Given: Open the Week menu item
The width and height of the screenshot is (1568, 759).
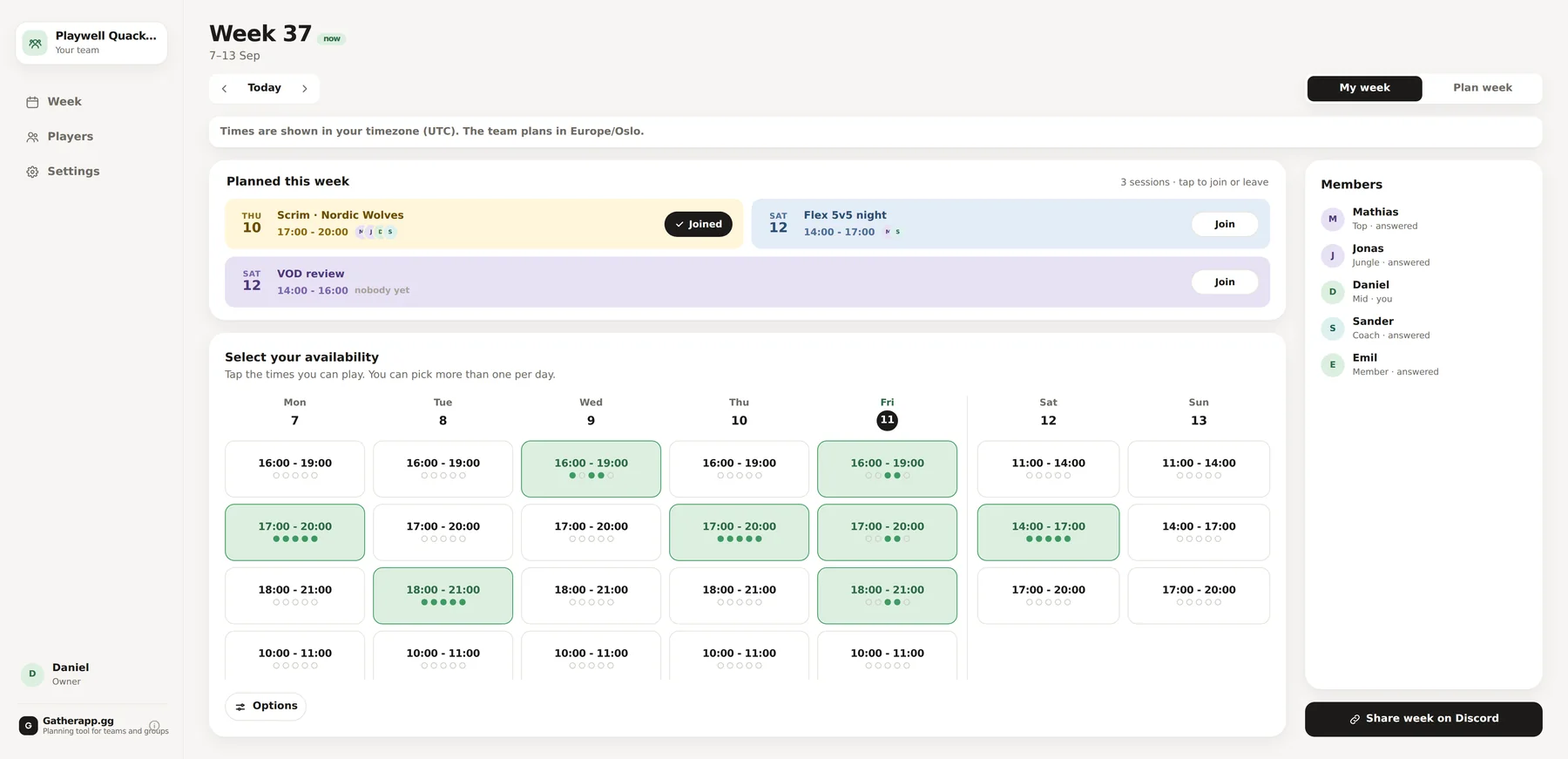Looking at the screenshot, I should pyautogui.click(x=91, y=102).
